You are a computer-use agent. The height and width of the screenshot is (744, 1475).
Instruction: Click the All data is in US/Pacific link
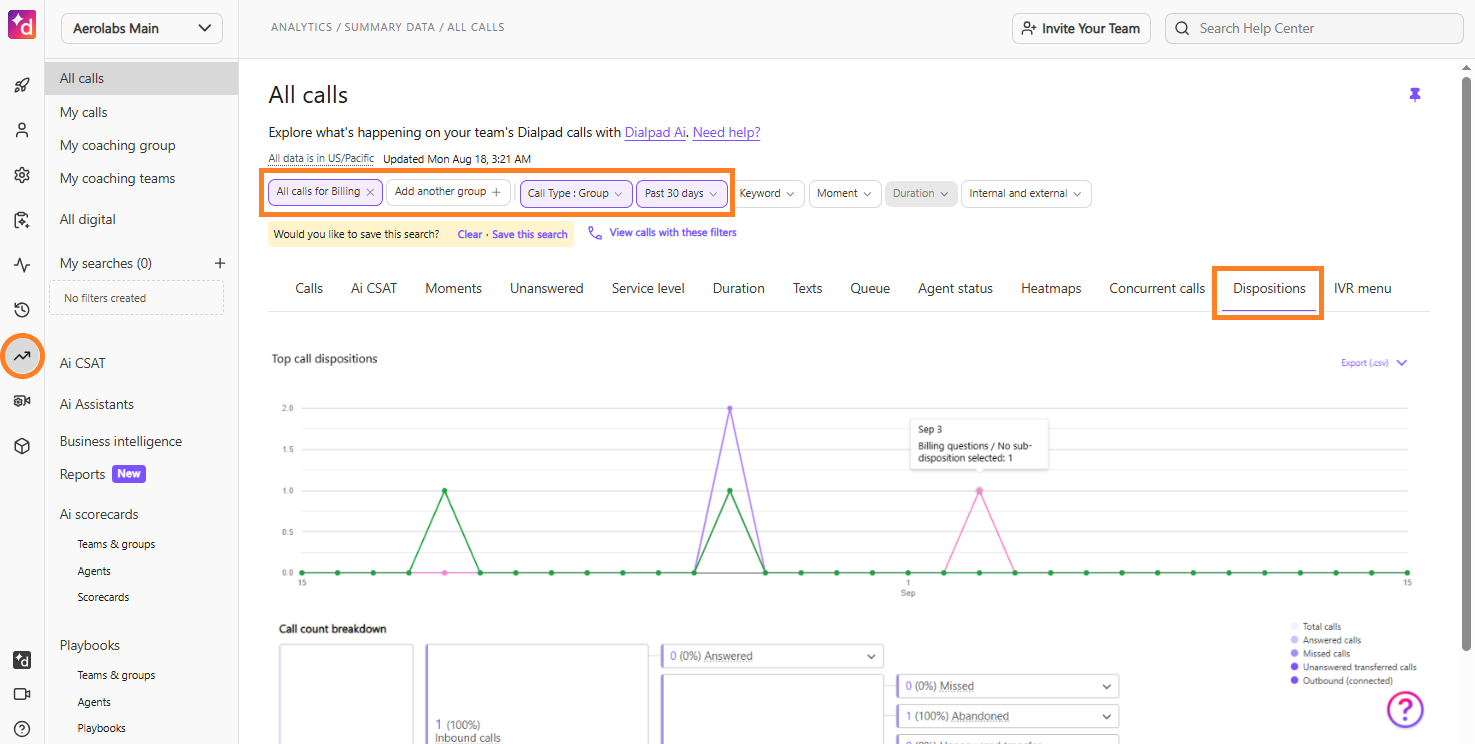point(321,159)
